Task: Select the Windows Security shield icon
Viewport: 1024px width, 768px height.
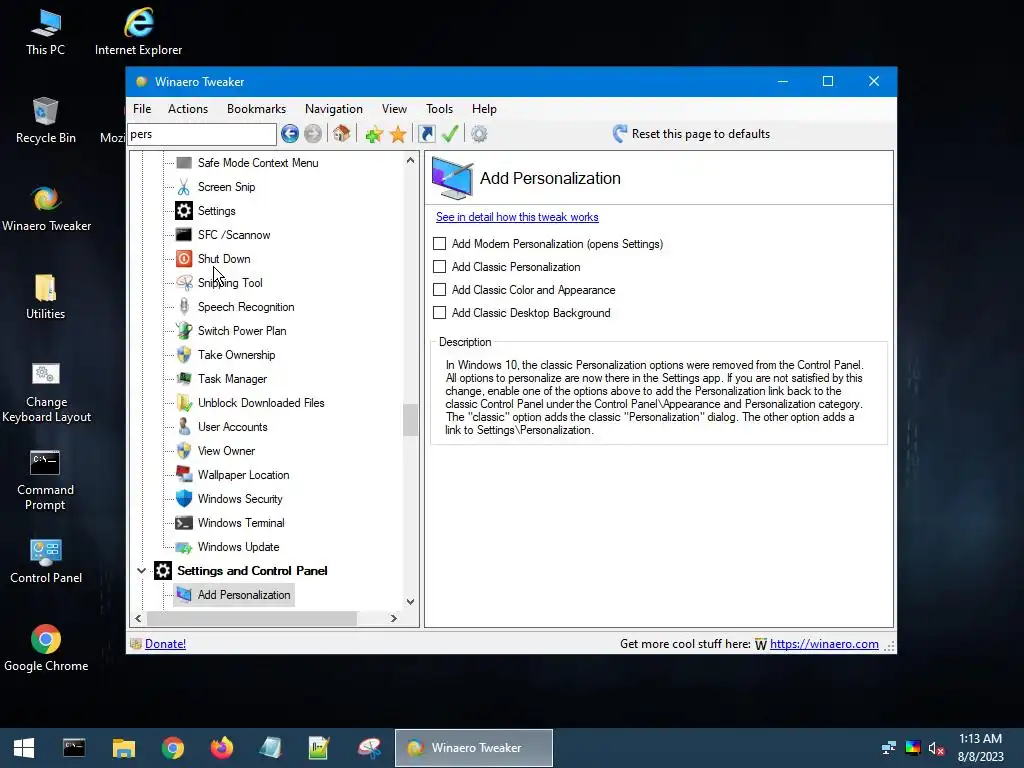Action: click(x=184, y=499)
